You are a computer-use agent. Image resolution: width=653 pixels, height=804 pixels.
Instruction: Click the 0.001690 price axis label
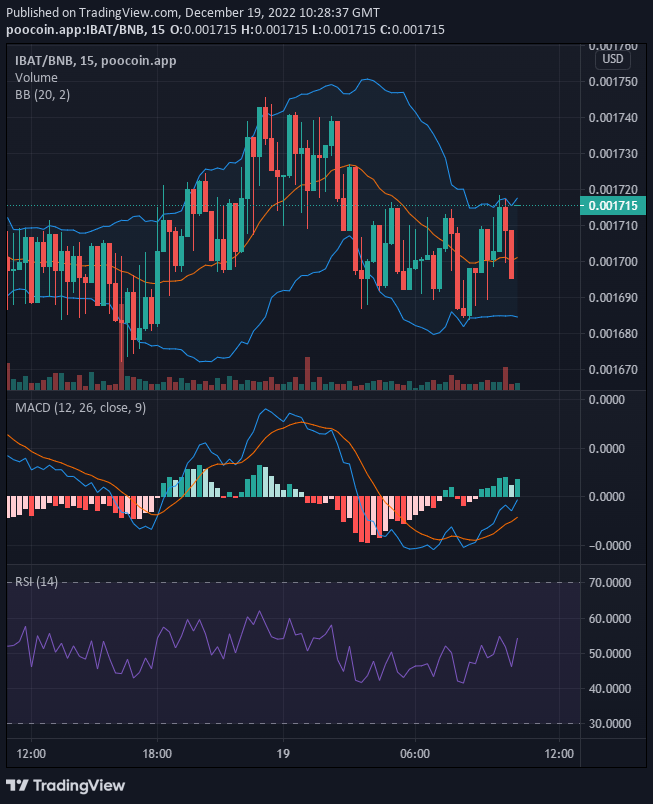pyautogui.click(x=613, y=297)
